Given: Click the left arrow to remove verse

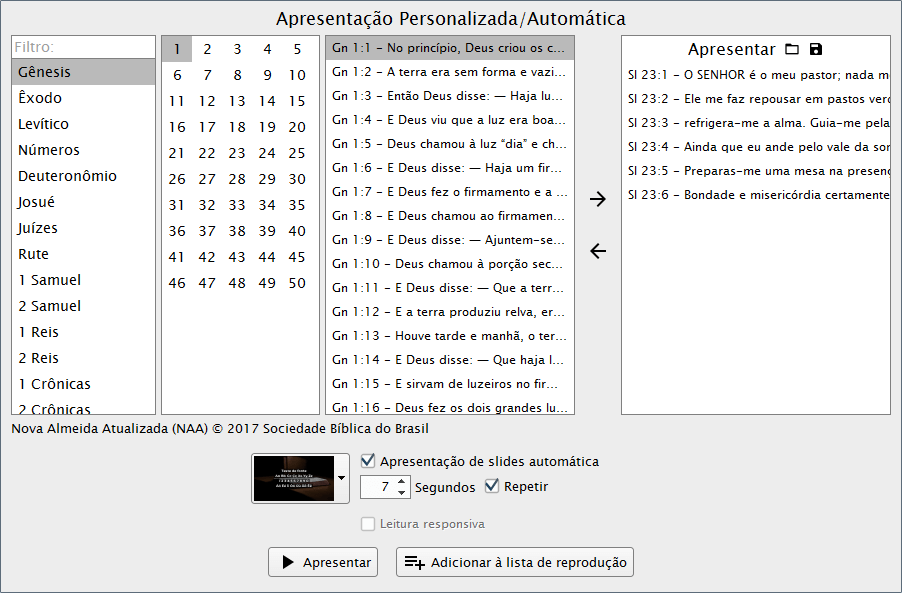Looking at the screenshot, I should click(x=598, y=251).
